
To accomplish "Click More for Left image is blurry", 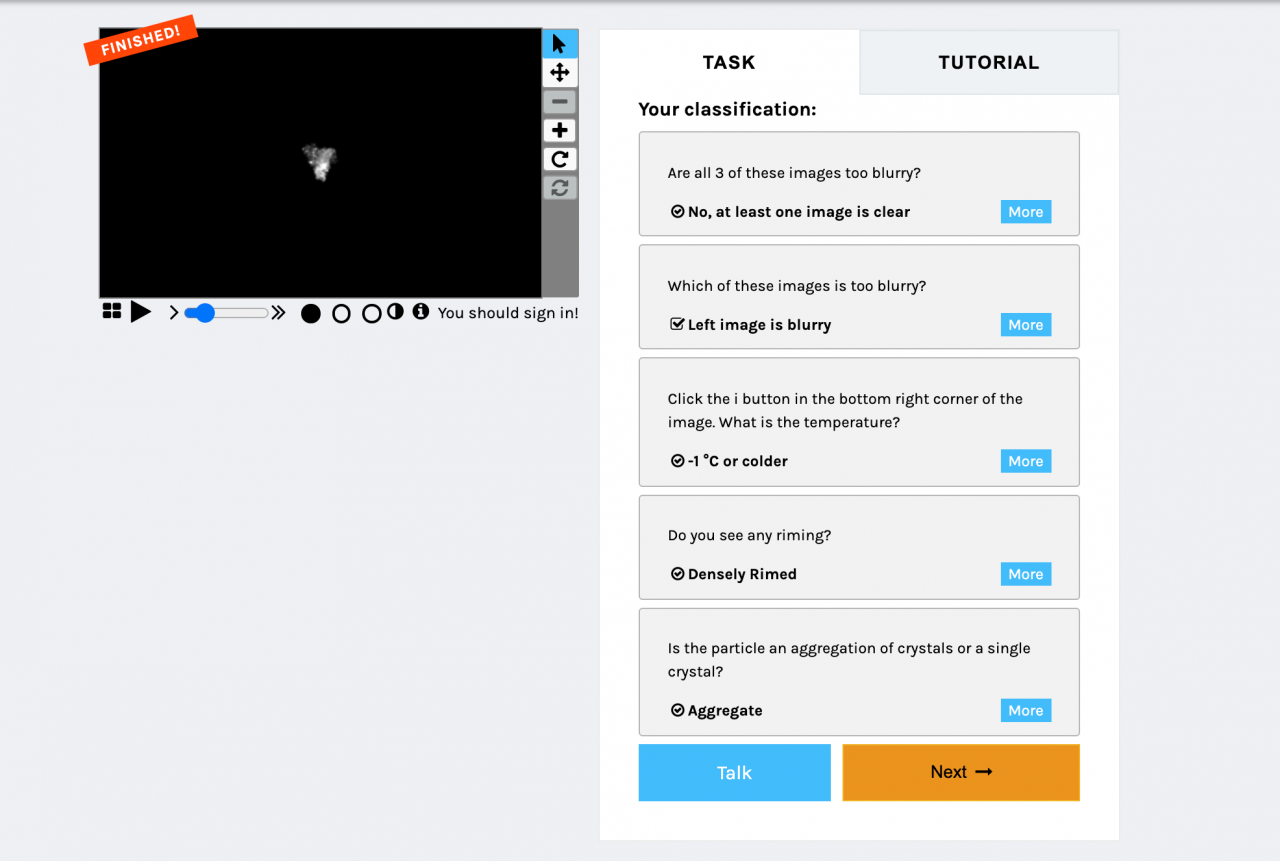I will (x=1026, y=325).
